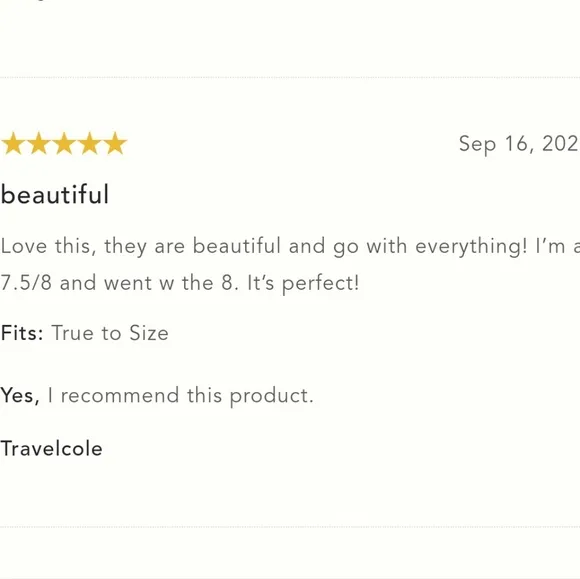Viewport: 580px width, 579px height.
Task: Click the dotted divider above the star rating
Action: pyautogui.click(x=290, y=78)
